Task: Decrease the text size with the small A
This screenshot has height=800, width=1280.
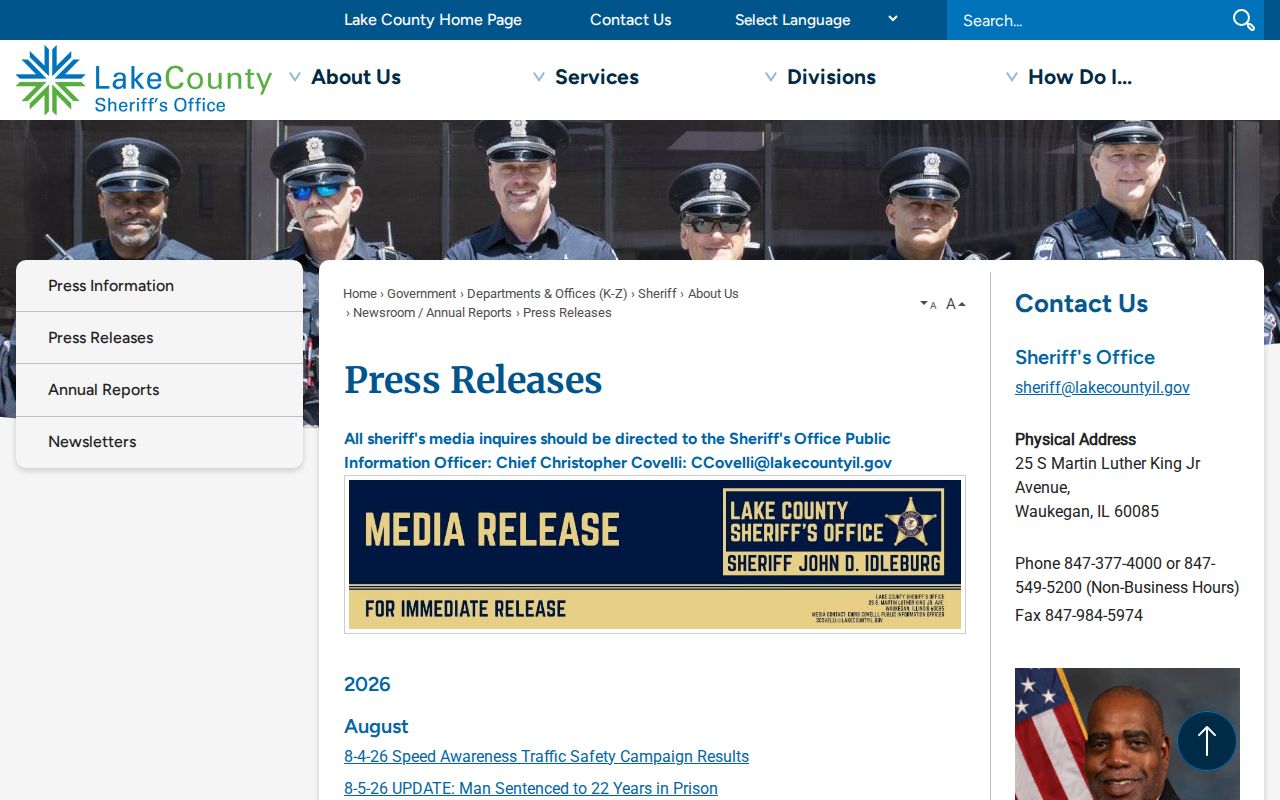Action: click(x=929, y=304)
